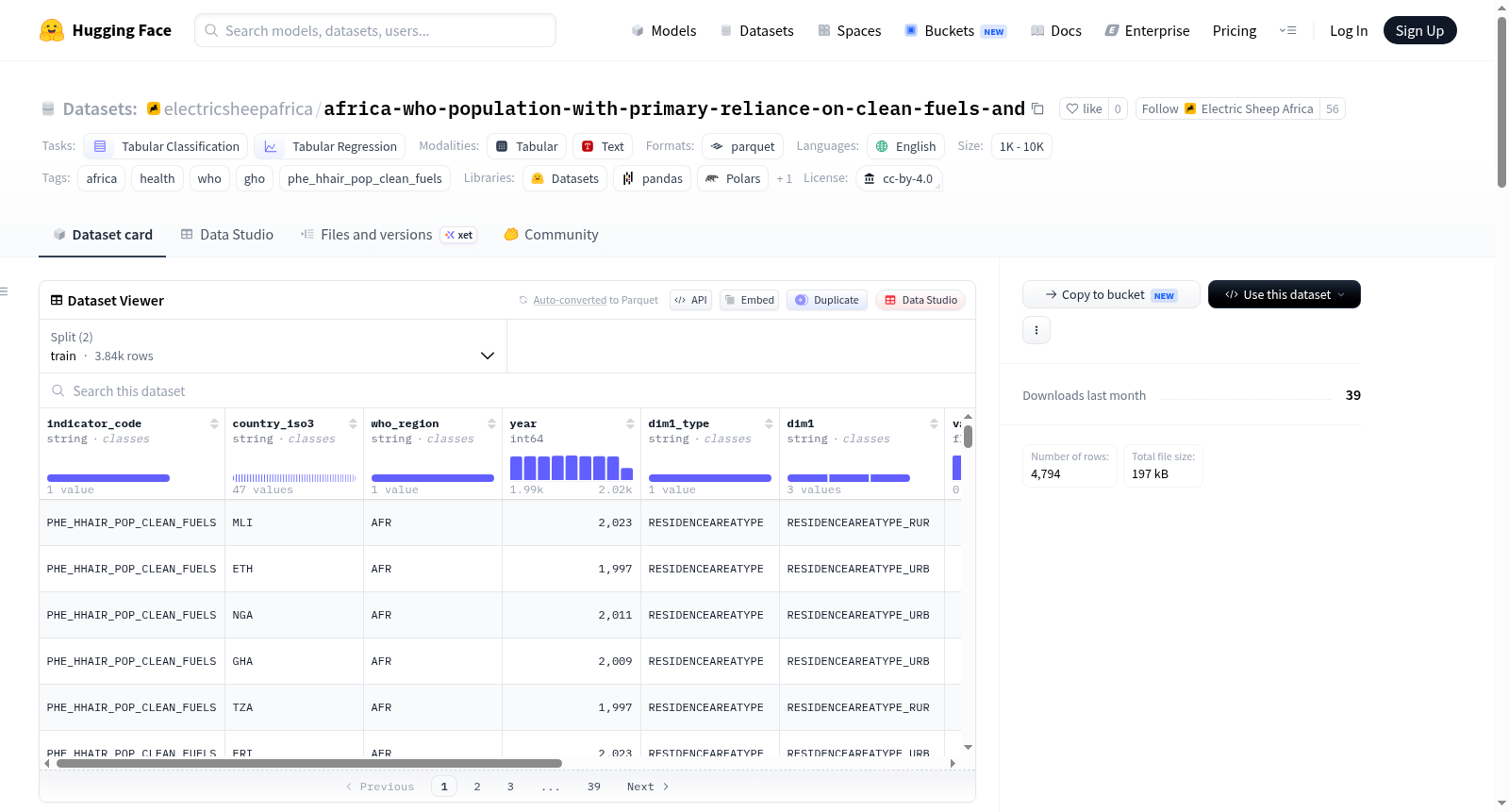
Task: Click the Embed button
Action: tap(749, 300)
